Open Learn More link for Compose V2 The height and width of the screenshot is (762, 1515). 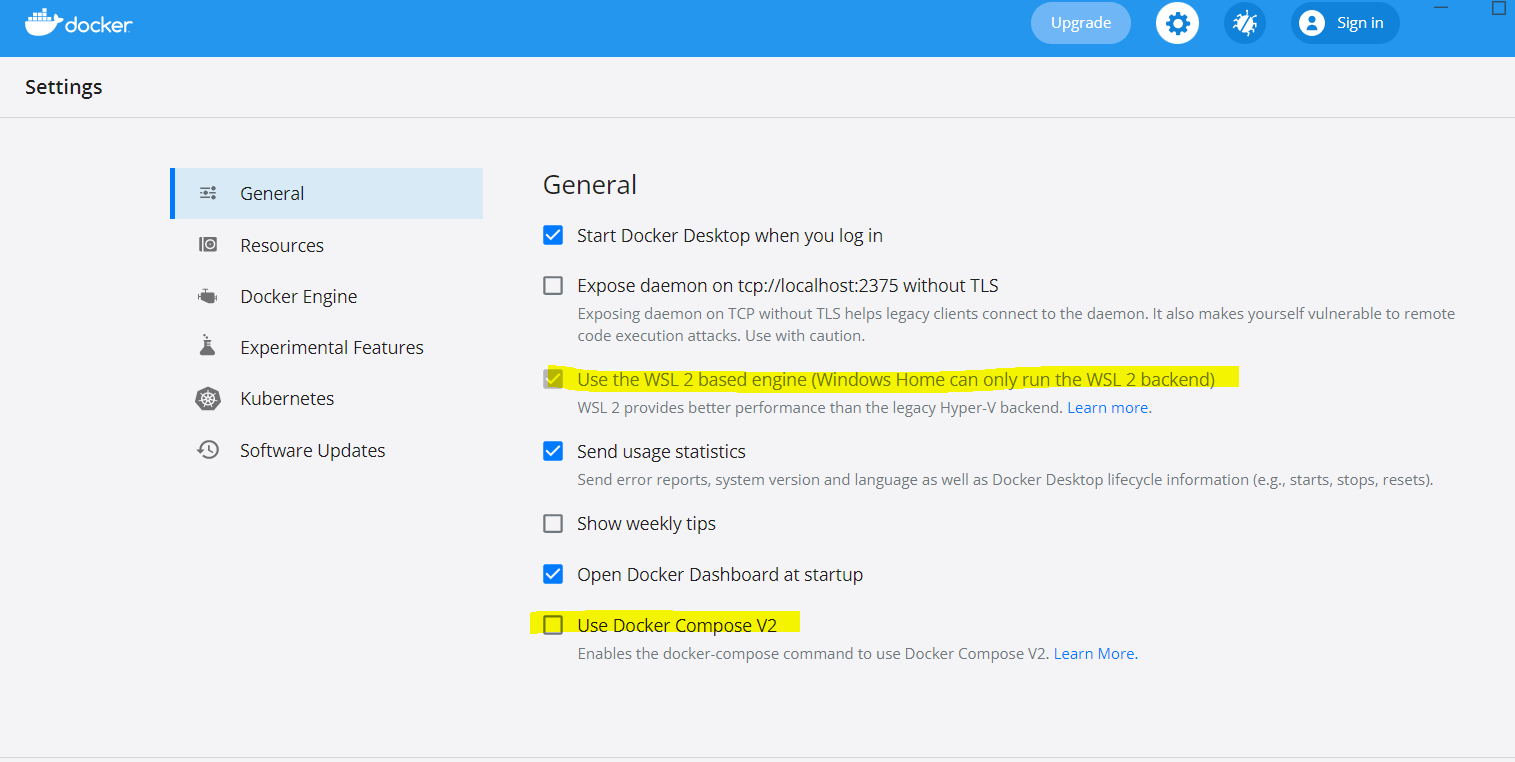pyautogui.click(x=1095, y=654)
